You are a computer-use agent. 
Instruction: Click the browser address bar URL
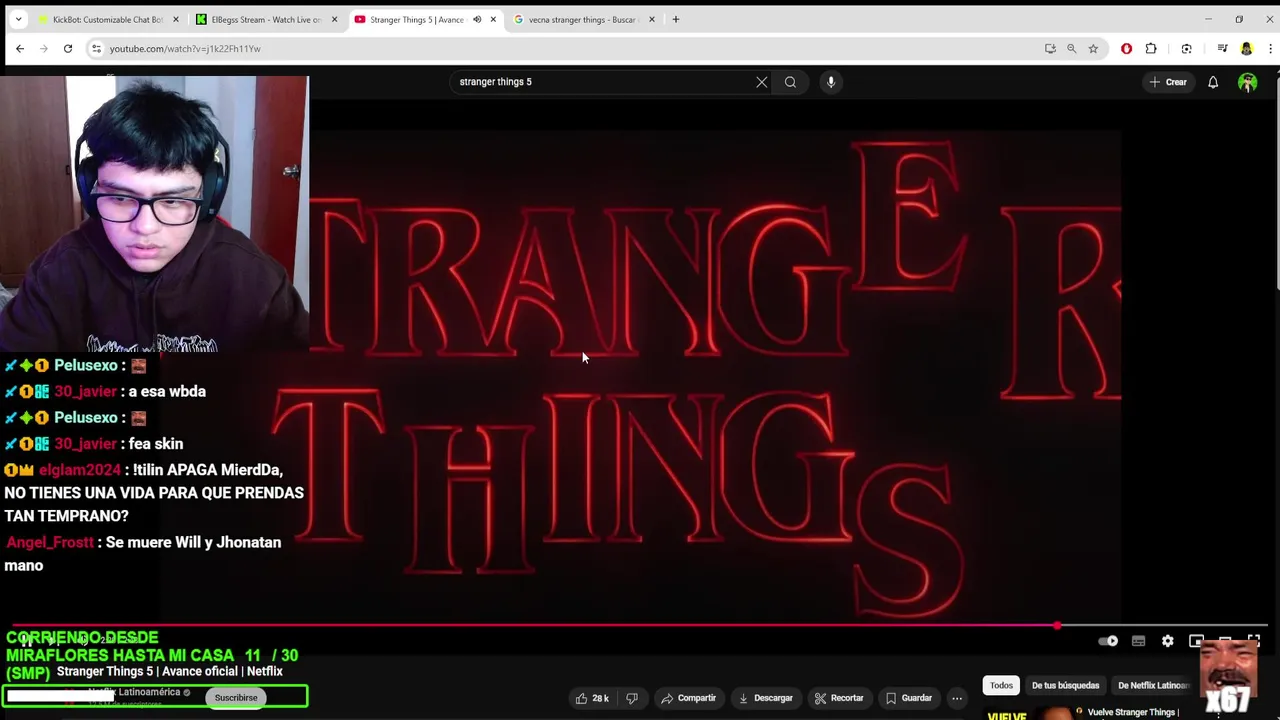click(x=185, y=48)
